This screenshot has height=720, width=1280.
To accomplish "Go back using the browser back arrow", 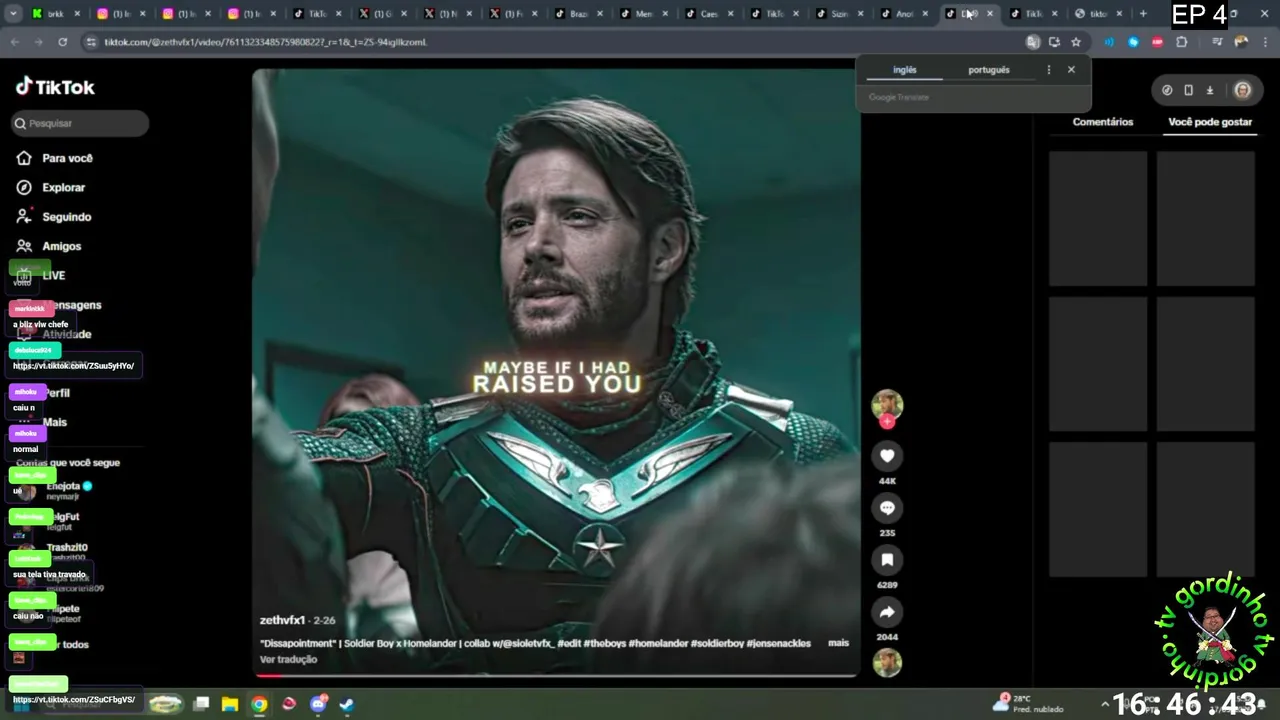I will point(15,42).
